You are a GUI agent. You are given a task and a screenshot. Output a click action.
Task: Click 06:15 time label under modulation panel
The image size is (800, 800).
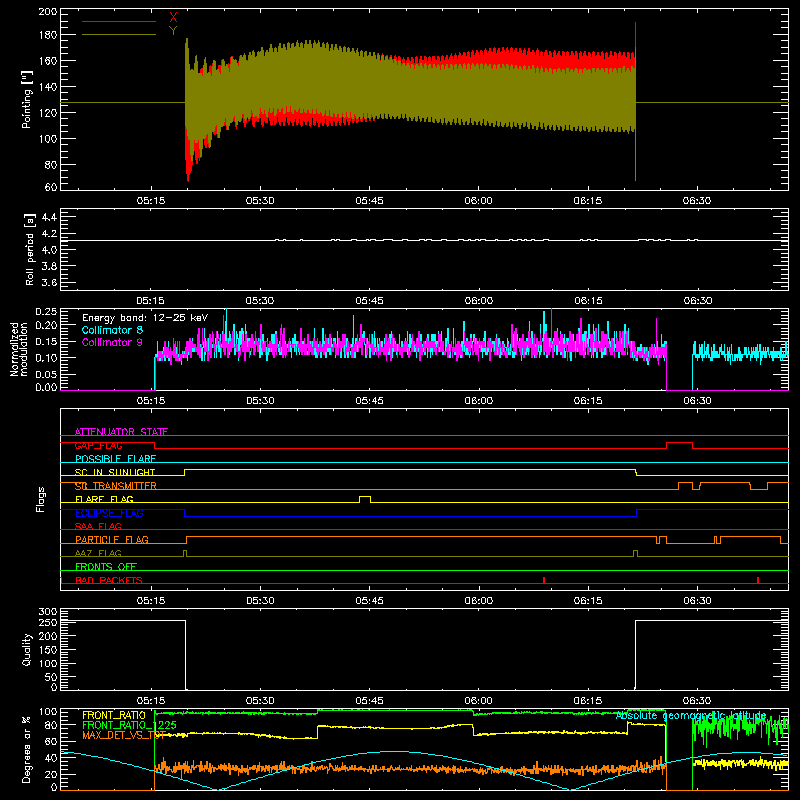click(588, 401)
